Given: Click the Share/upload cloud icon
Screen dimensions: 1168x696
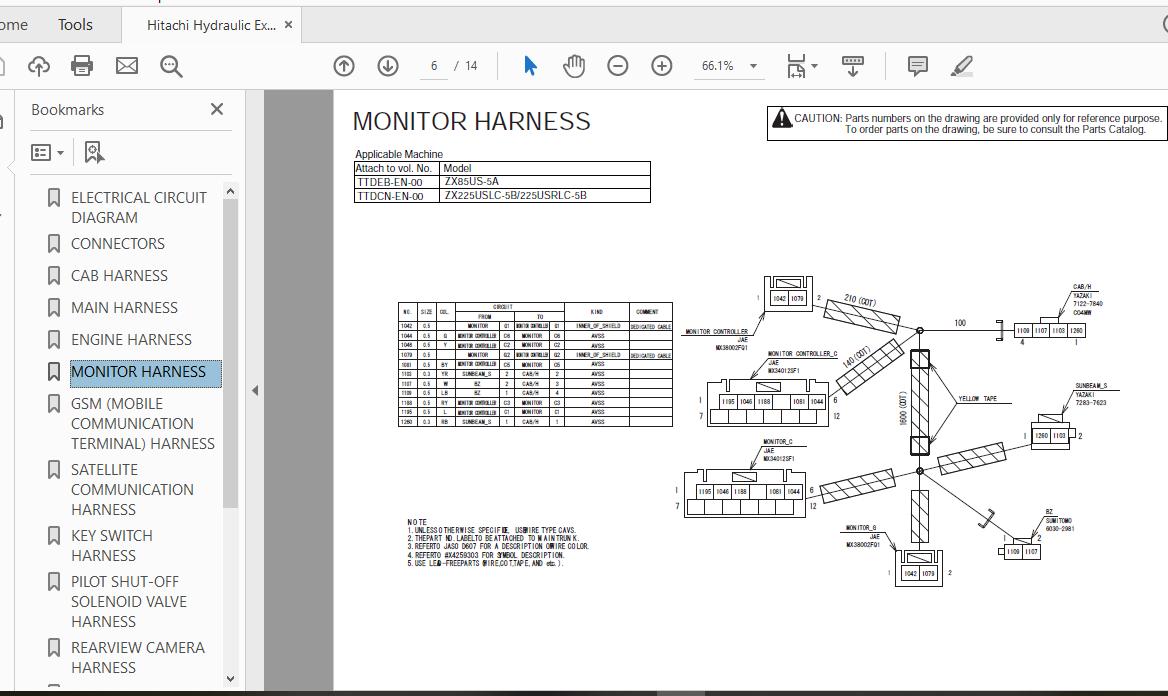Looking at the screenshot, I should click(38, 66).
